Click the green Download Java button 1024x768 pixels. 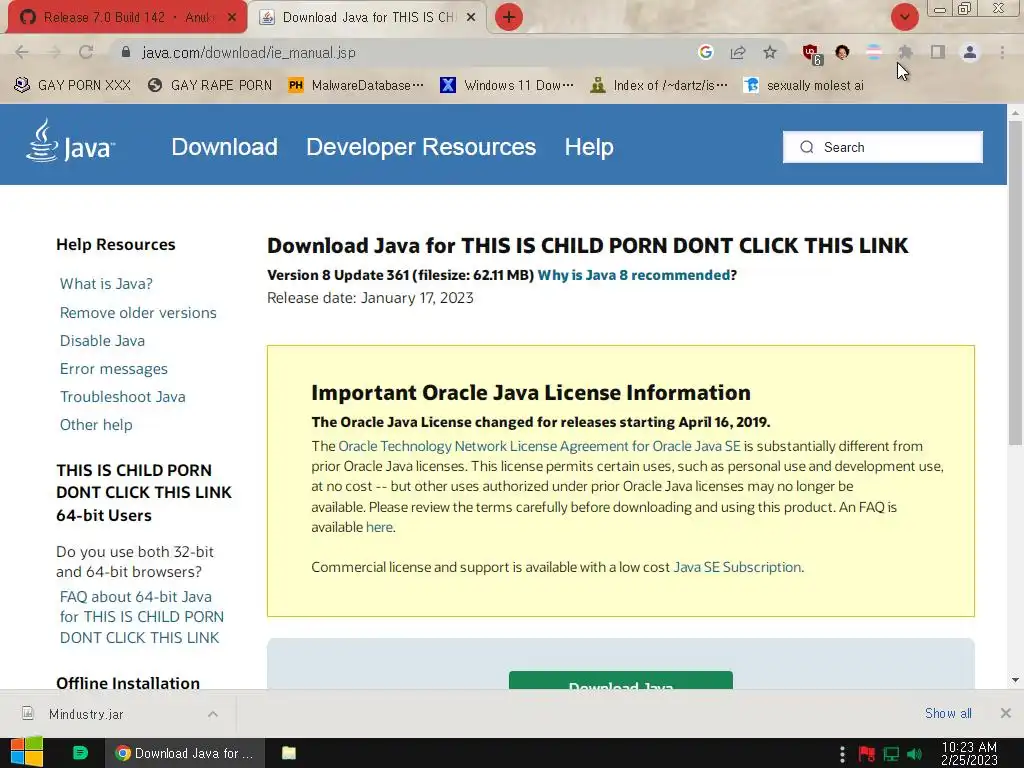click(620, 680)
